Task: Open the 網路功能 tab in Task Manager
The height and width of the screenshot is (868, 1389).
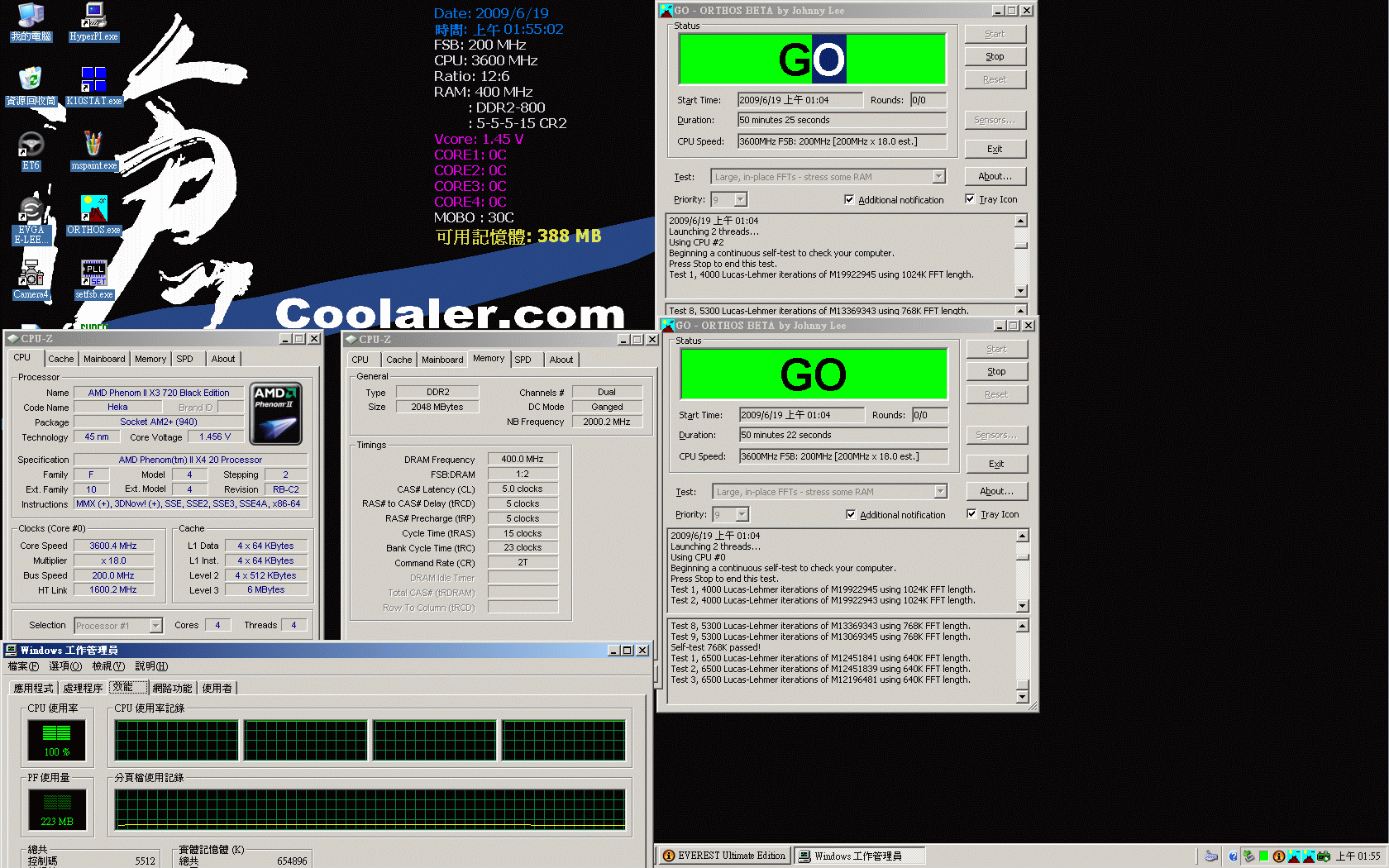Action: pyautogui.click(x=172, y=688)
